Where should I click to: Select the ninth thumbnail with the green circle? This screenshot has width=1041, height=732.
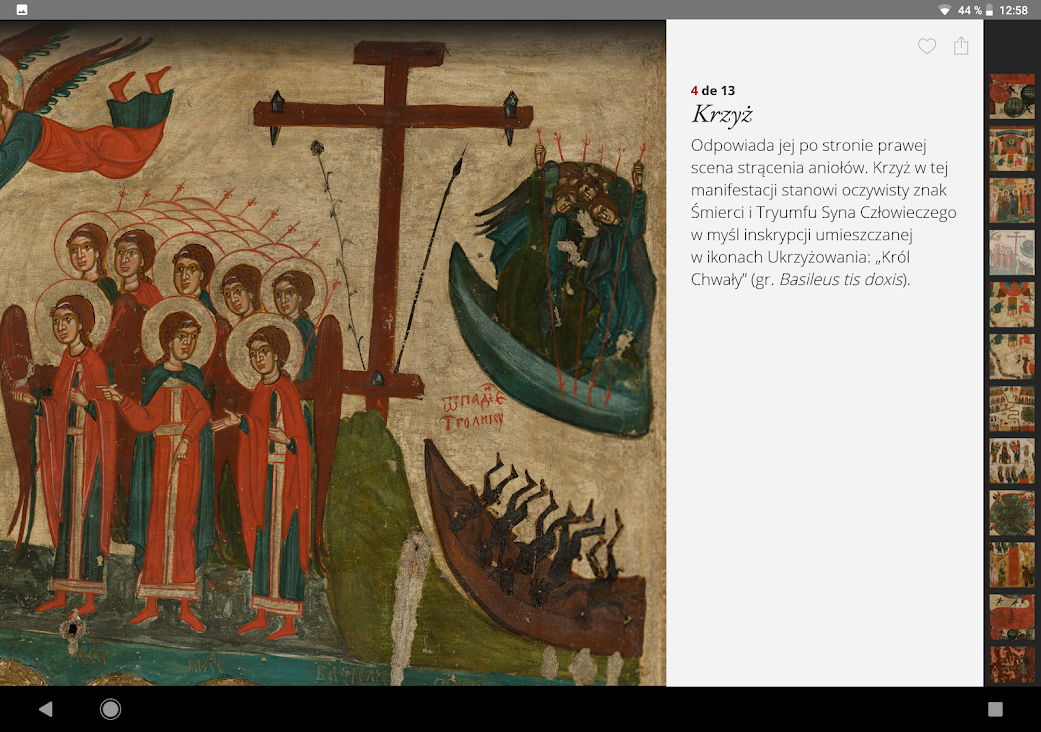[1012, 512]
